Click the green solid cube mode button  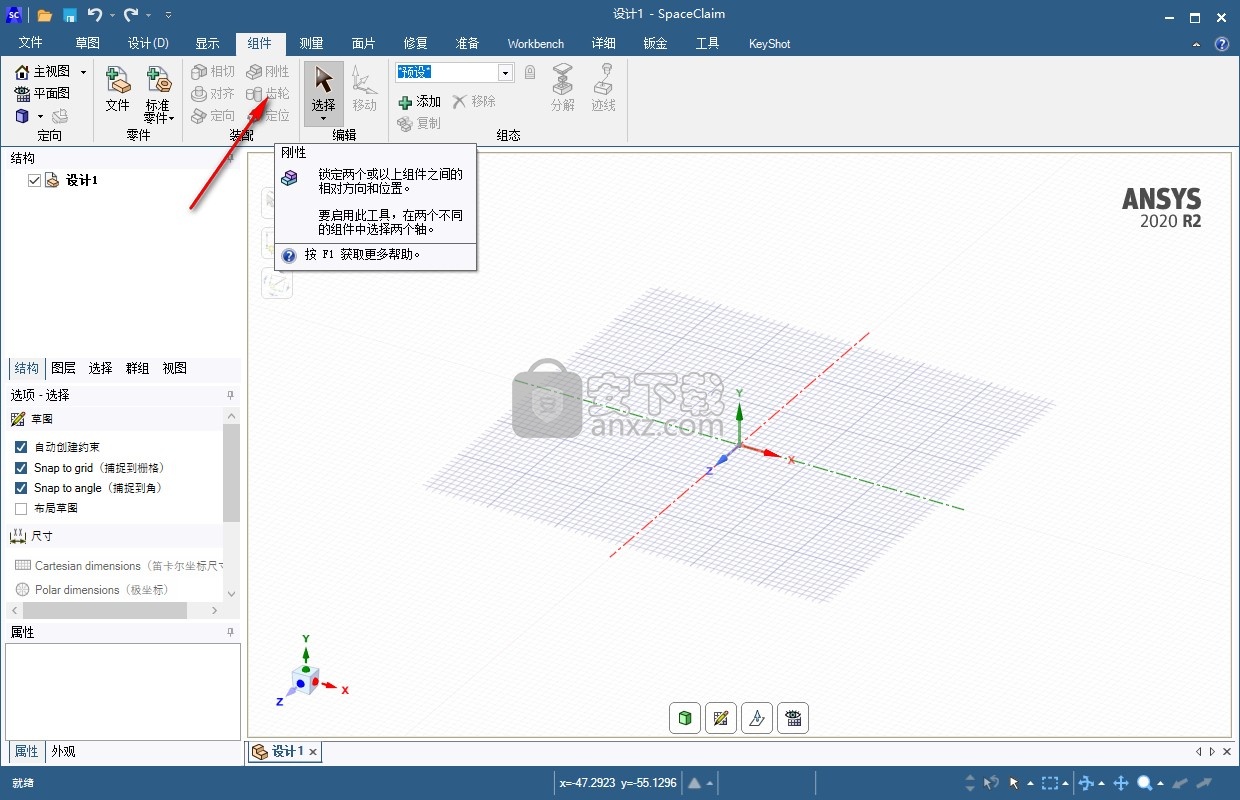click(x=685, y=717)
